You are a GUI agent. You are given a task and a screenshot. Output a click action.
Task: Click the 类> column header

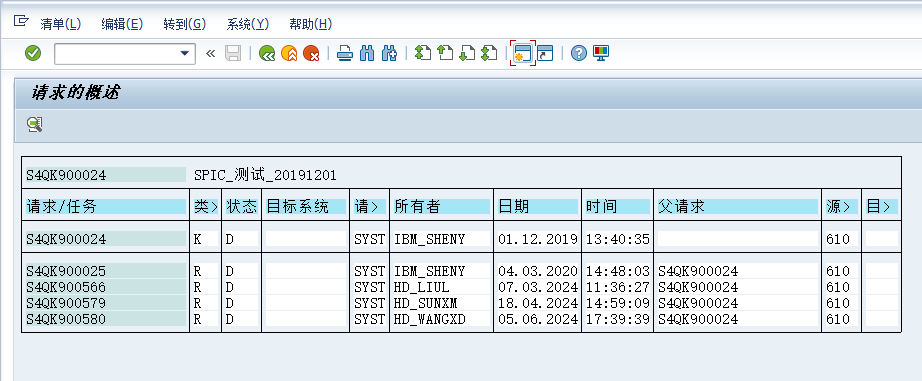pyautogui.click(x=206, y=206)
